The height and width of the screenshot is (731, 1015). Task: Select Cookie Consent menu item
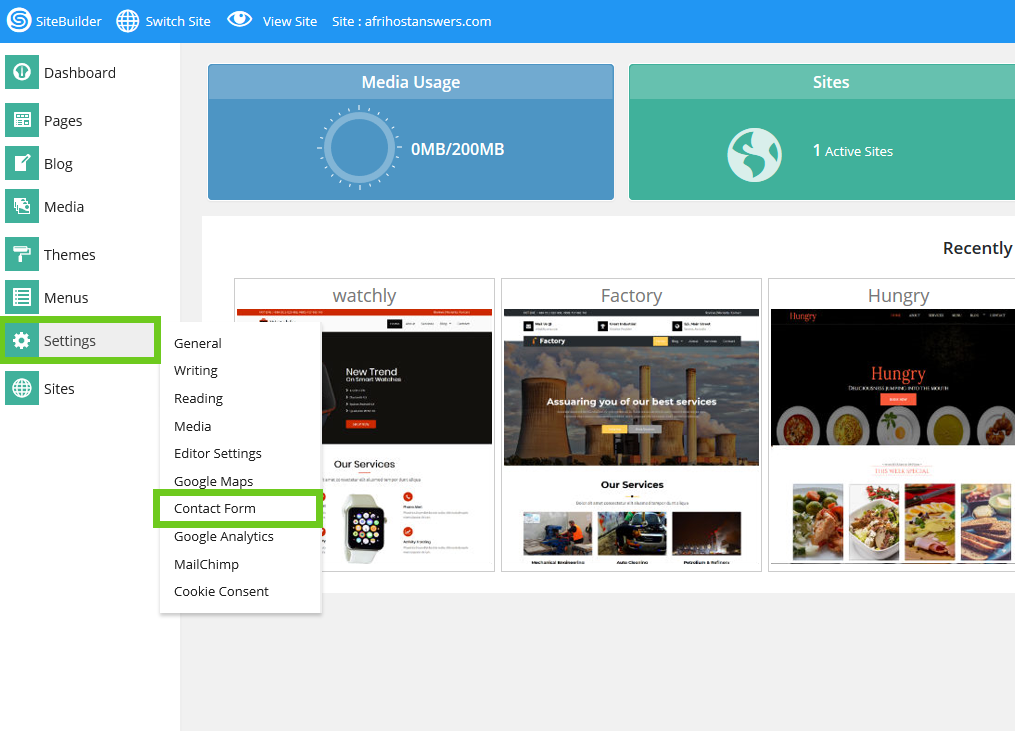[x=221, y=591]
